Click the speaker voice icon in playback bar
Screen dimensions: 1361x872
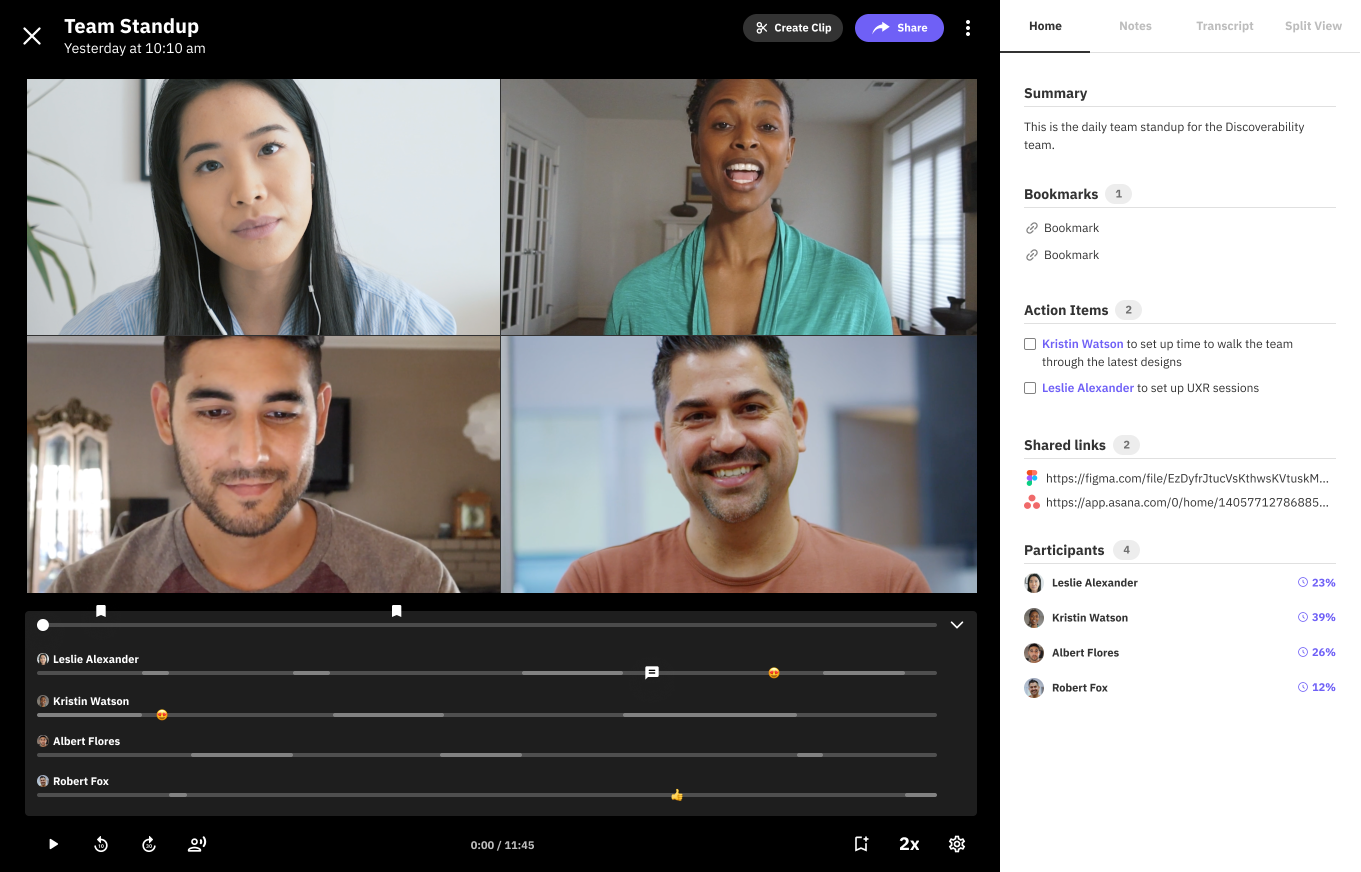(197, 845)
